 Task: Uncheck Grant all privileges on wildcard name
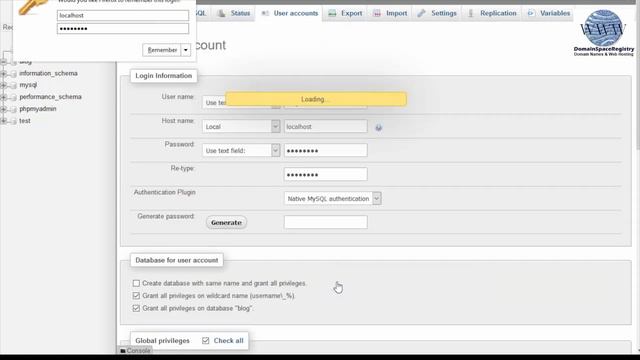(136, 296)
